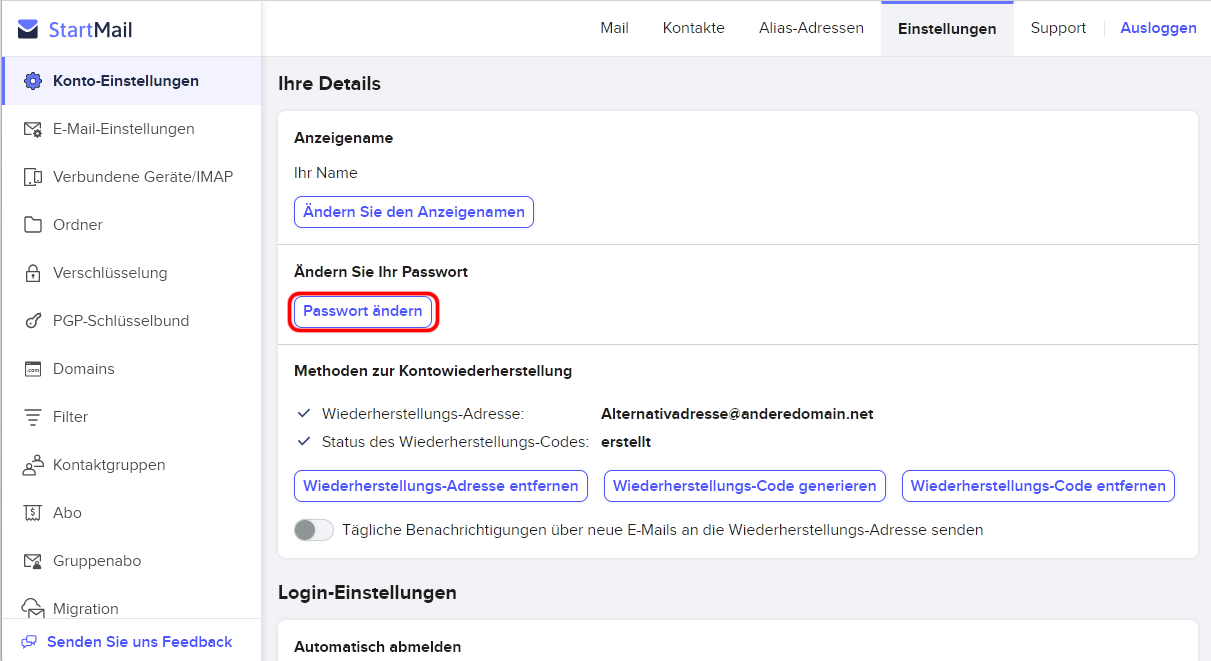This screenshot has height=661, width=1211.
Task: Go to Domains in the sidebar
Action: tap(131, 369)
